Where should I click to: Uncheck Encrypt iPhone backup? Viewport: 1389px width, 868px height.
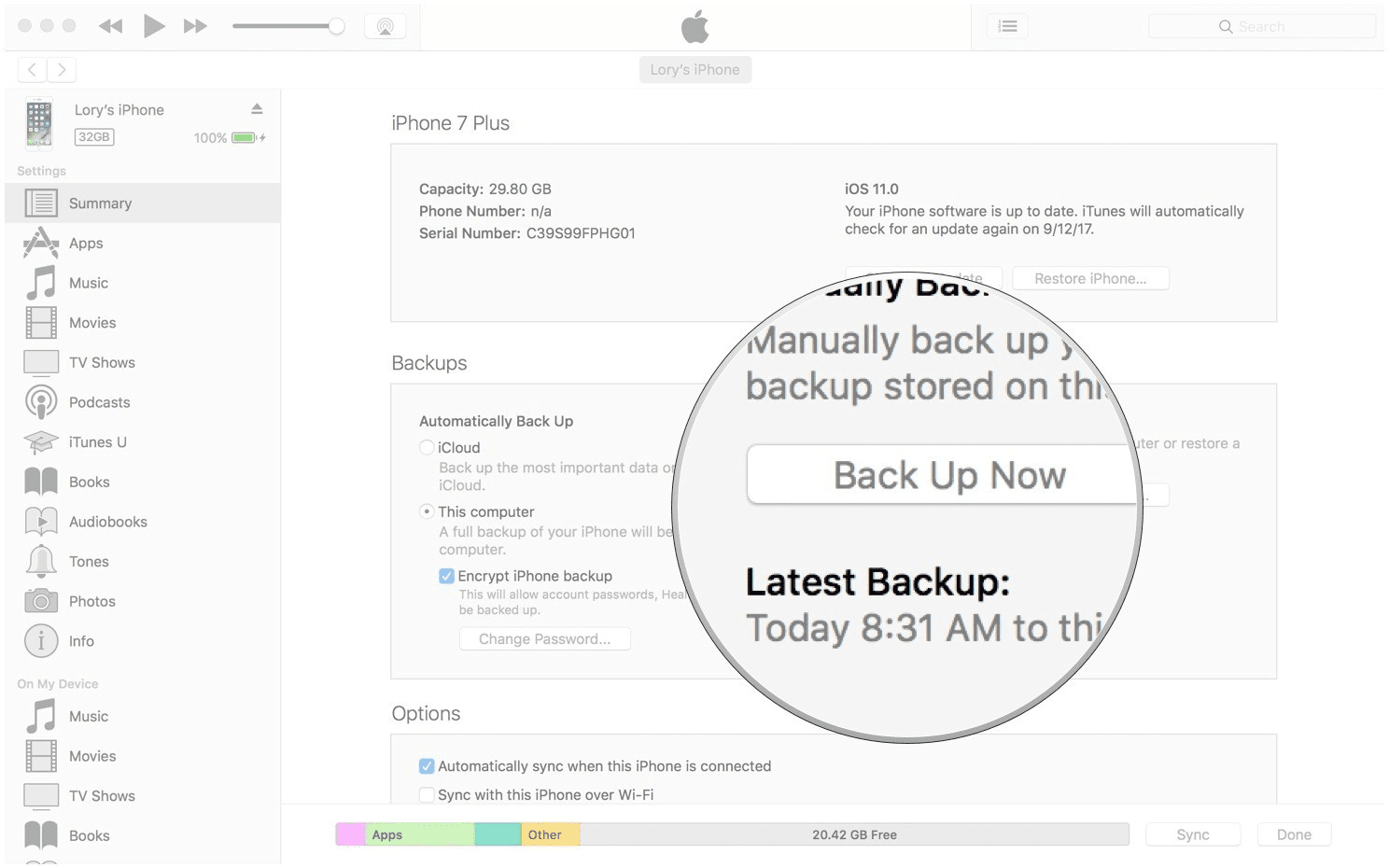point(446,576)
